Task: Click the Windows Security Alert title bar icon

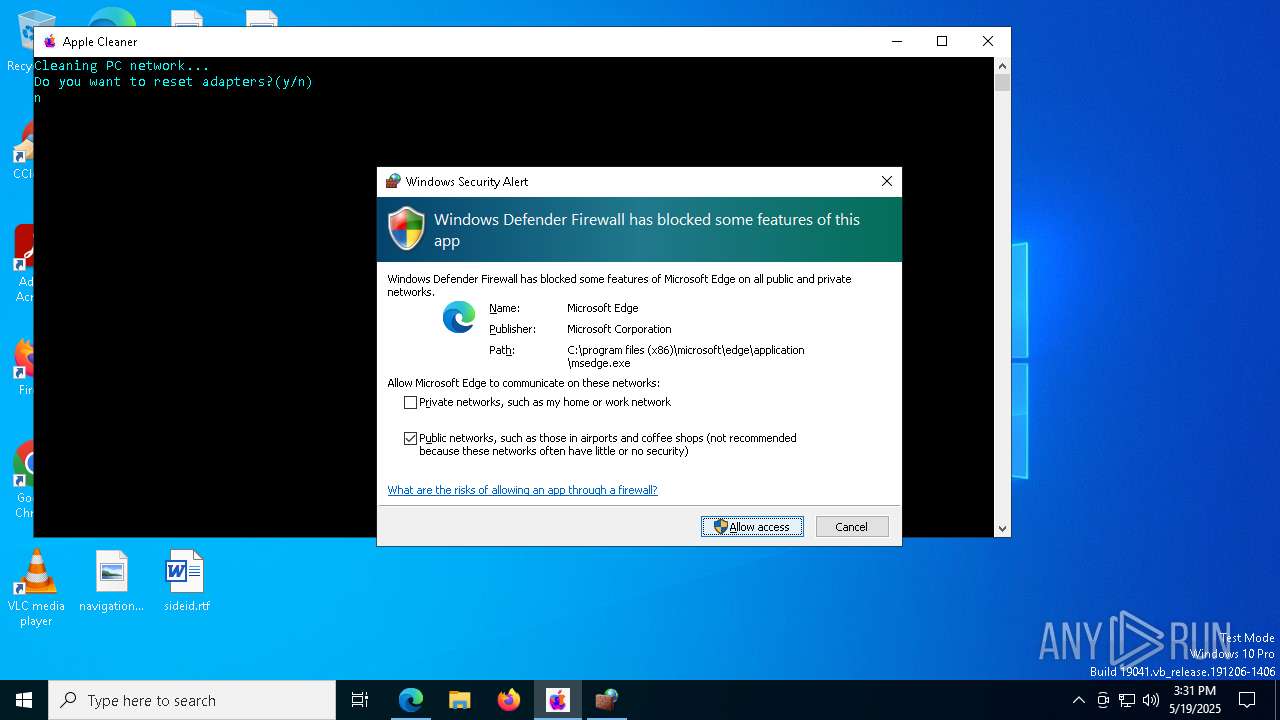Action: click(393, 181)
